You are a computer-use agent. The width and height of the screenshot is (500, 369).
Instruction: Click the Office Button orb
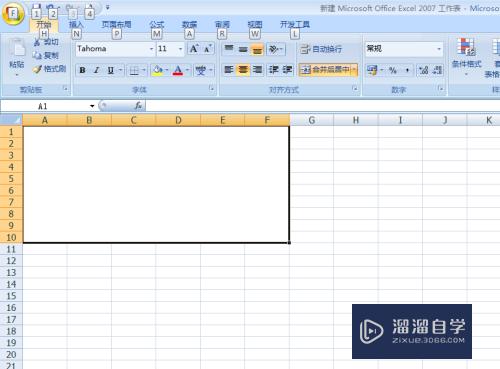(x=13, y=14)
